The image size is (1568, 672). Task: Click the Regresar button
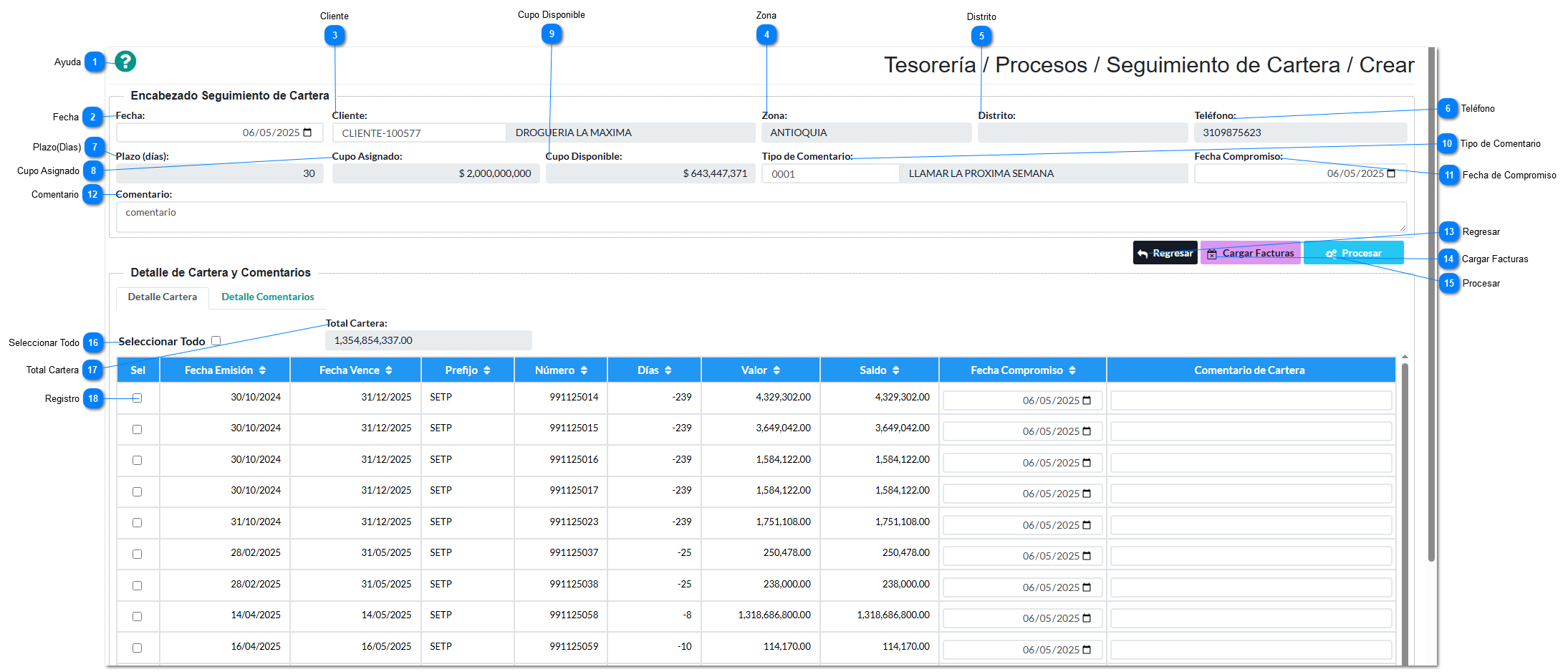click(1165, 253)
